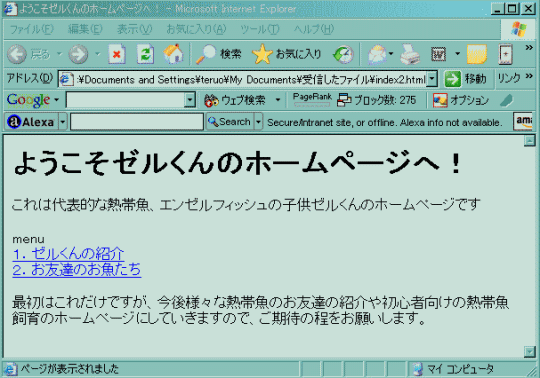Click the Windows flag logo
The image size is (540, 378).
pos(519,29)
